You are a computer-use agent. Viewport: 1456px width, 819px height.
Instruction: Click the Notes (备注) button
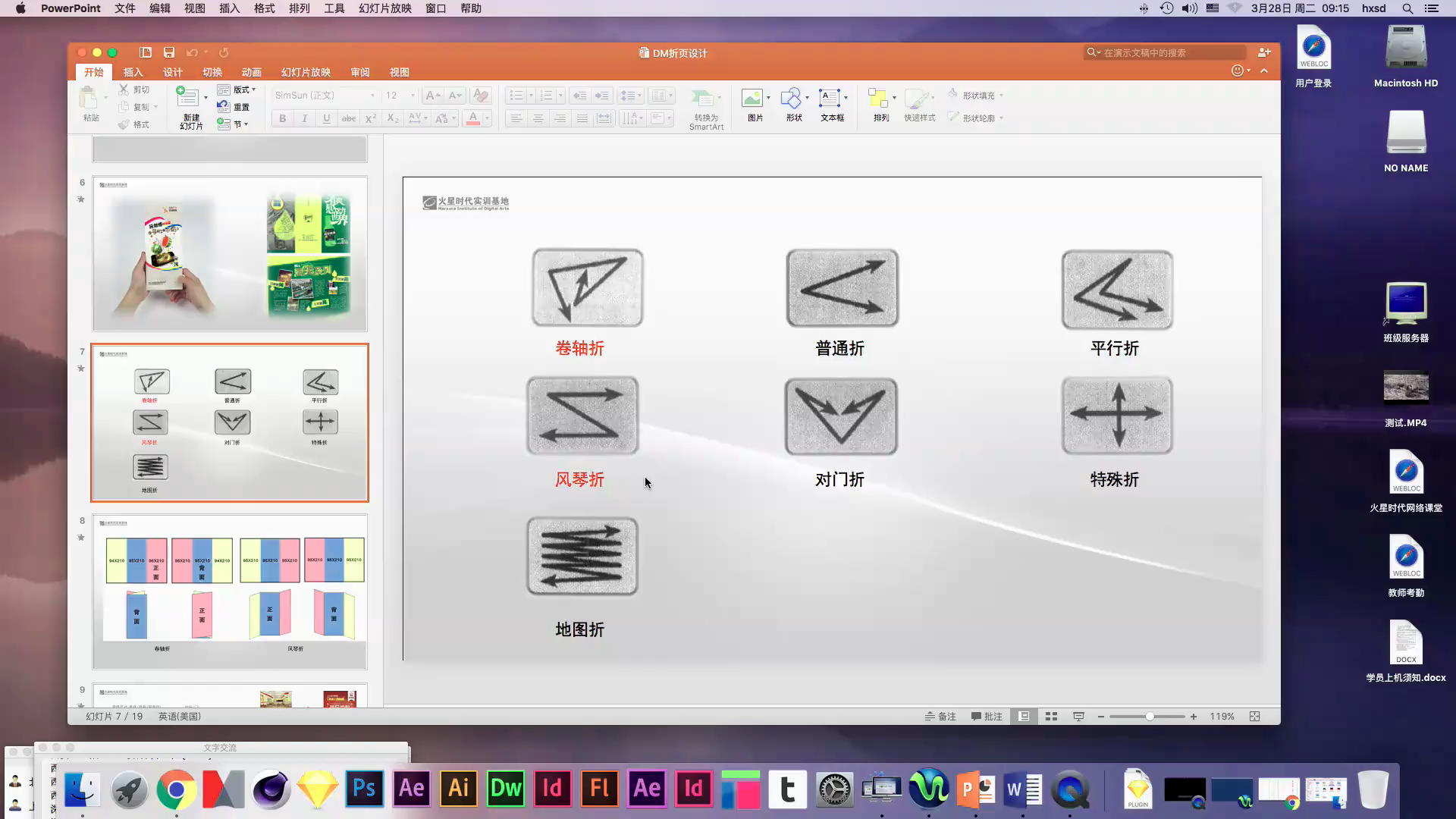940,716
